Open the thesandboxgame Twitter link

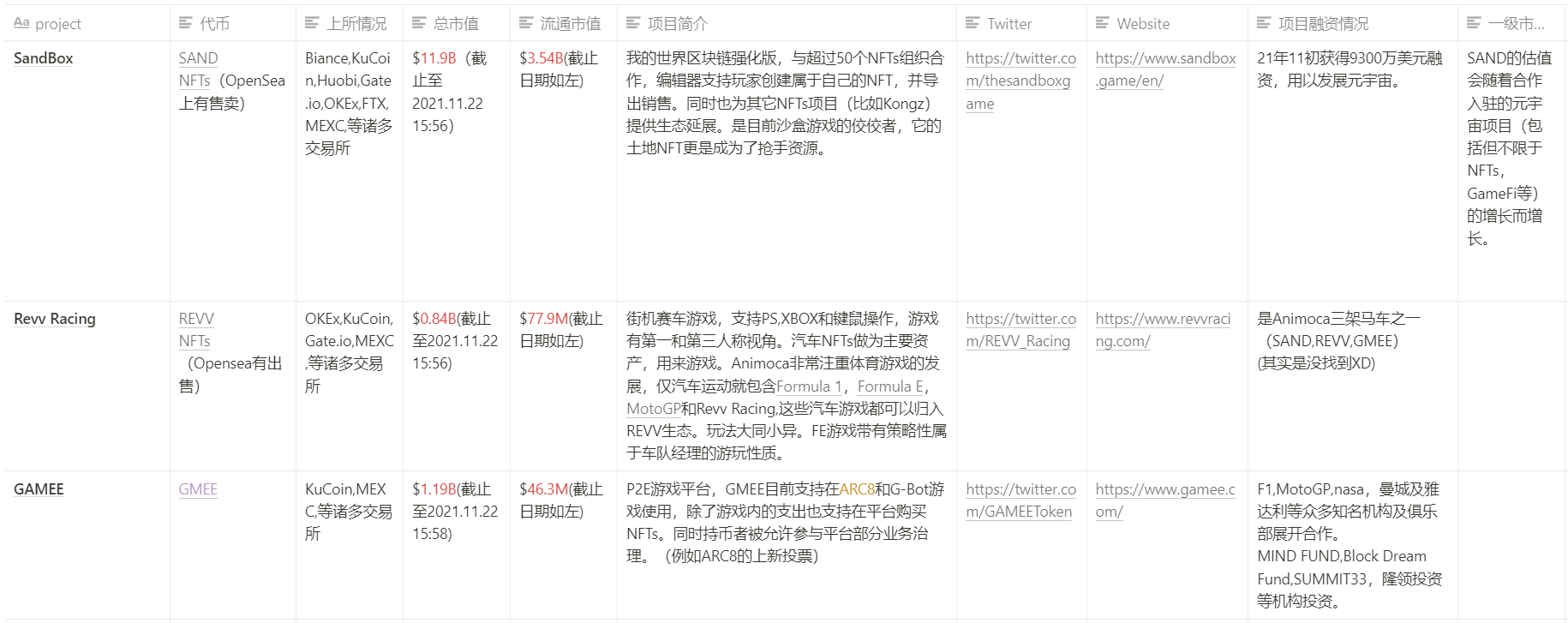(x=1020, y=81)
